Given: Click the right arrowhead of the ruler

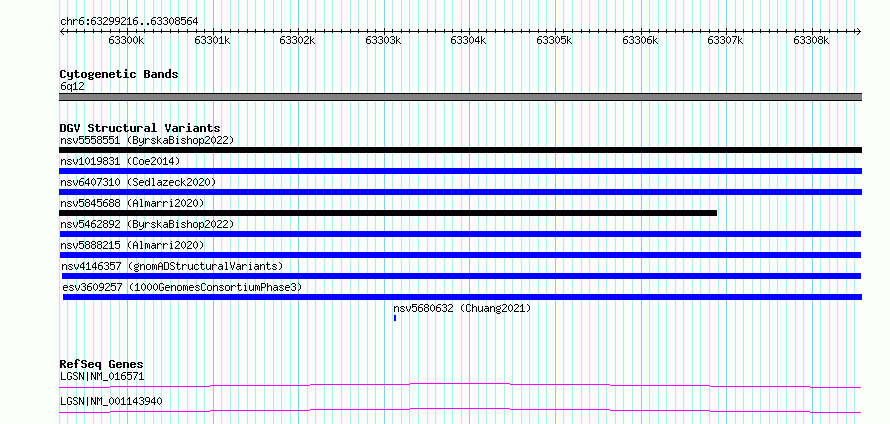Looking at the screenshot, I should tap(859, 31).
